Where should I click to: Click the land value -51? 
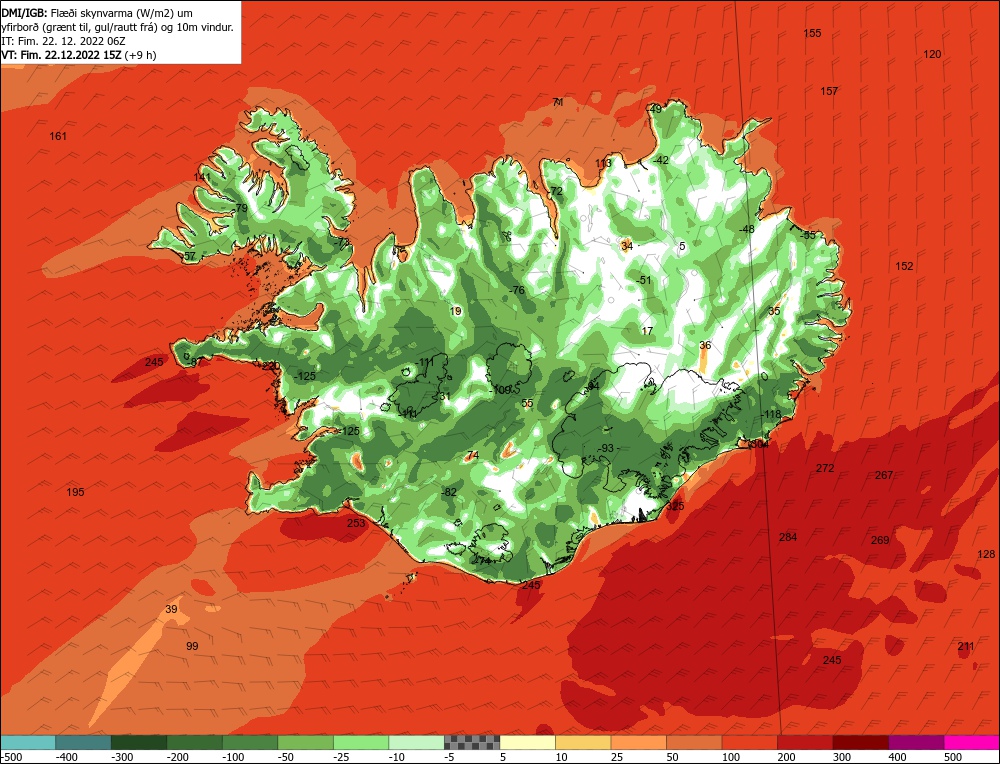click(644, 280)
